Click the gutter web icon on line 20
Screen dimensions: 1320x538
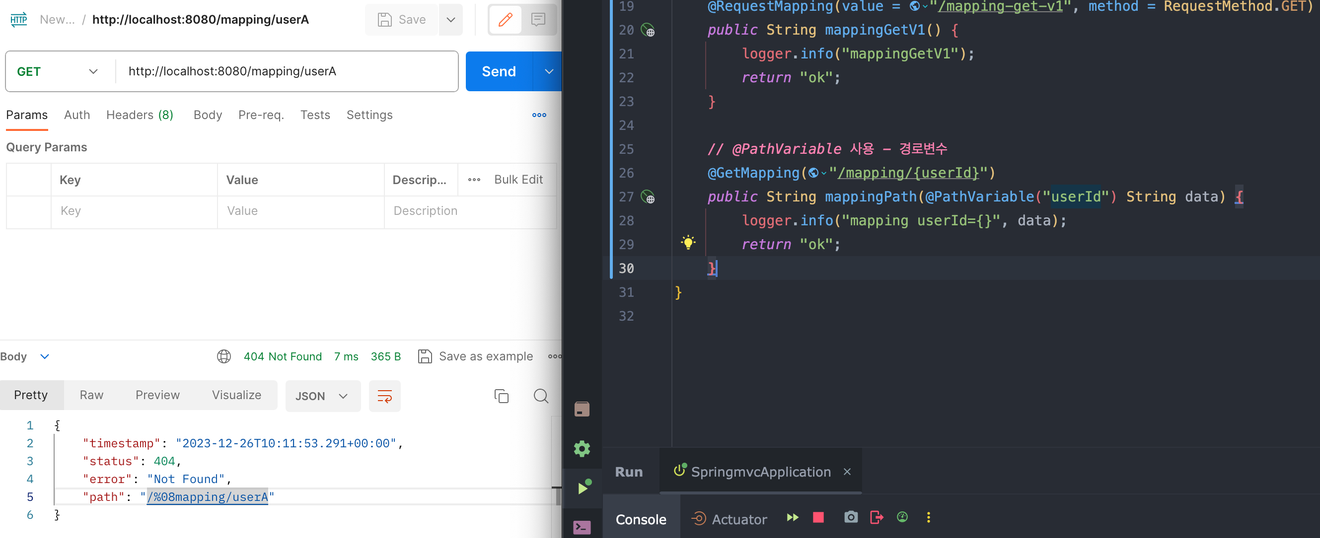648,30
